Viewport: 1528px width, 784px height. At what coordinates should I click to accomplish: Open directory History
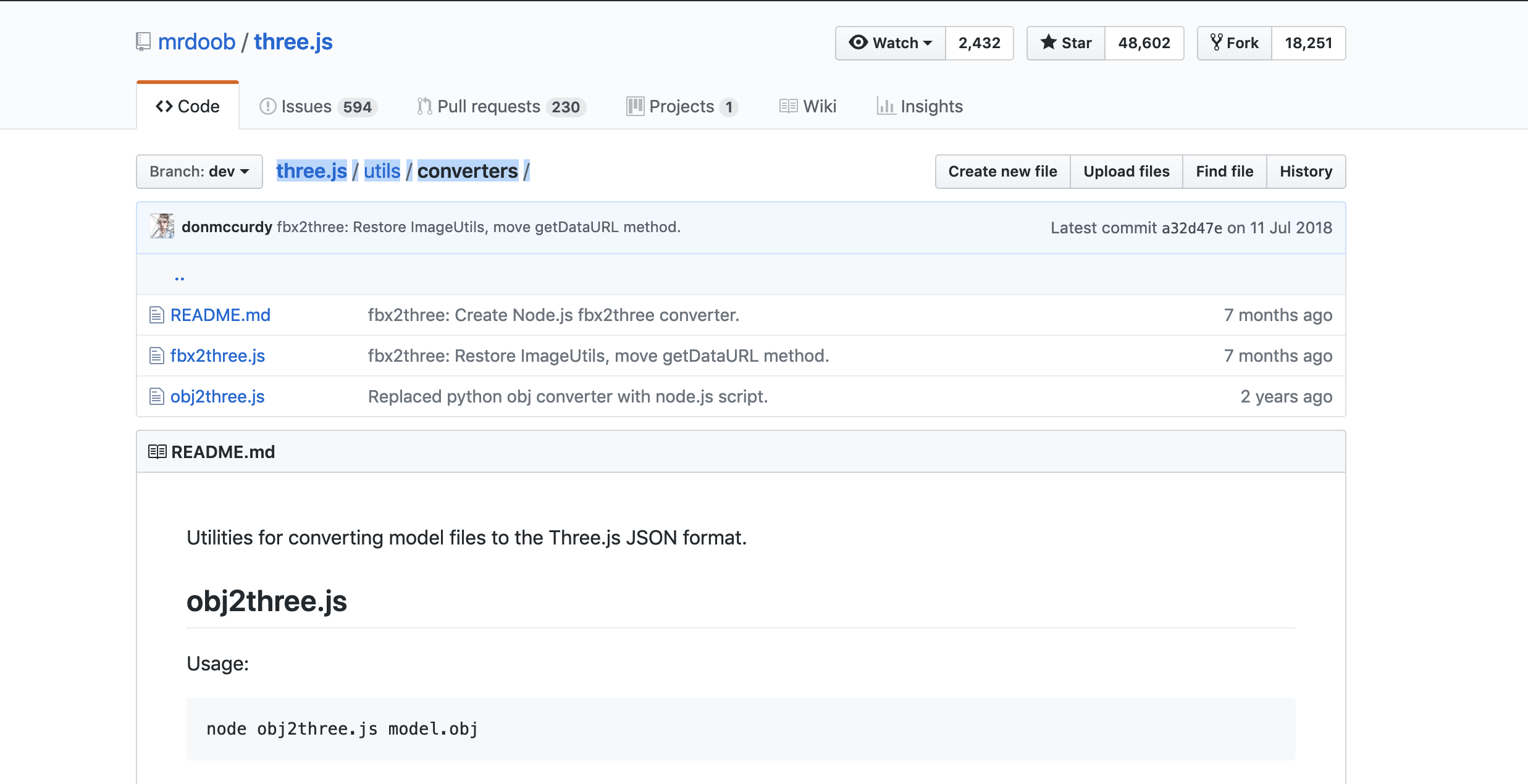pyautogui.click(x=1306, y=171)
